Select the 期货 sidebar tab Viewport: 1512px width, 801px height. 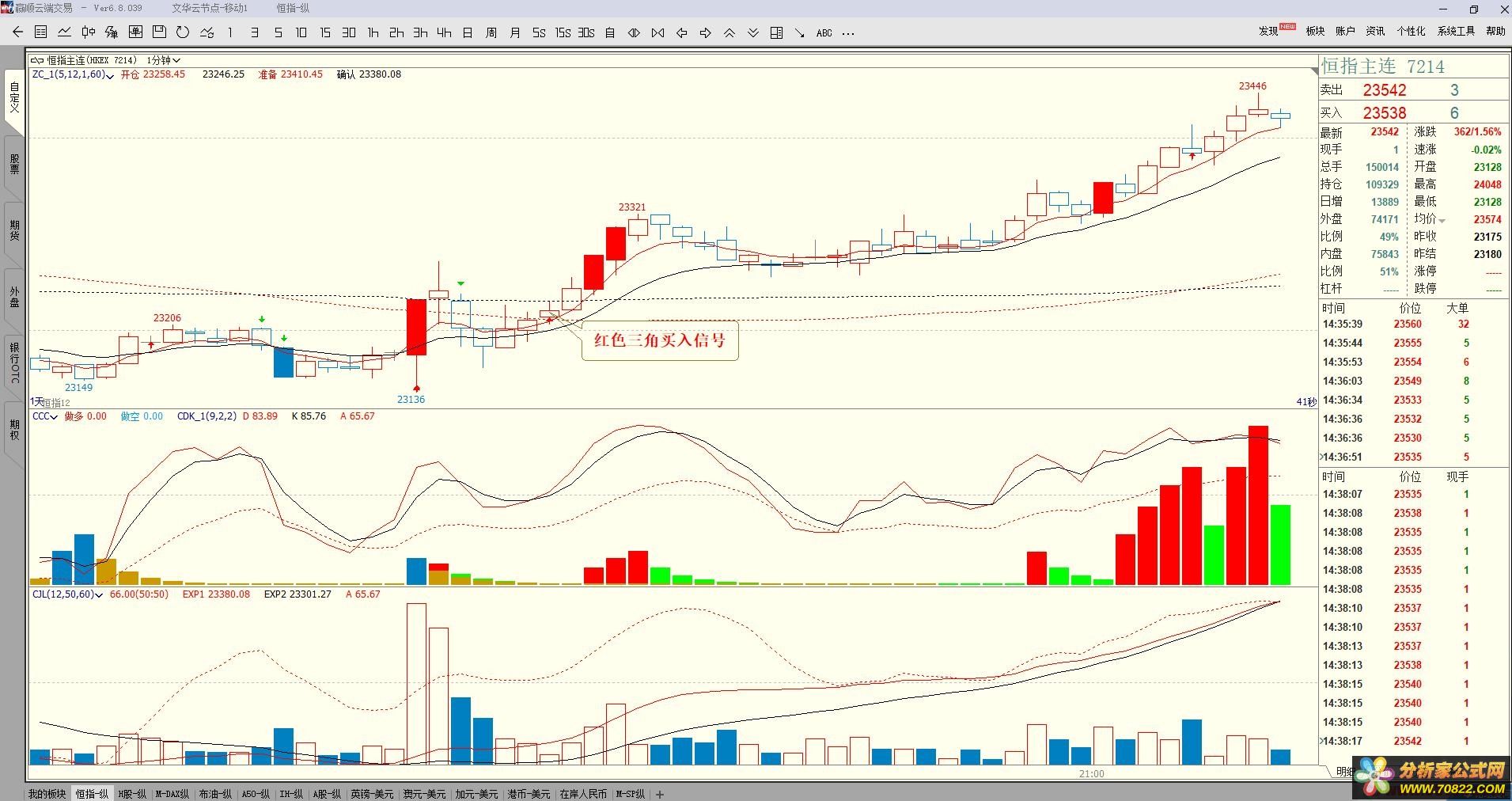click(x=14, y=230)
